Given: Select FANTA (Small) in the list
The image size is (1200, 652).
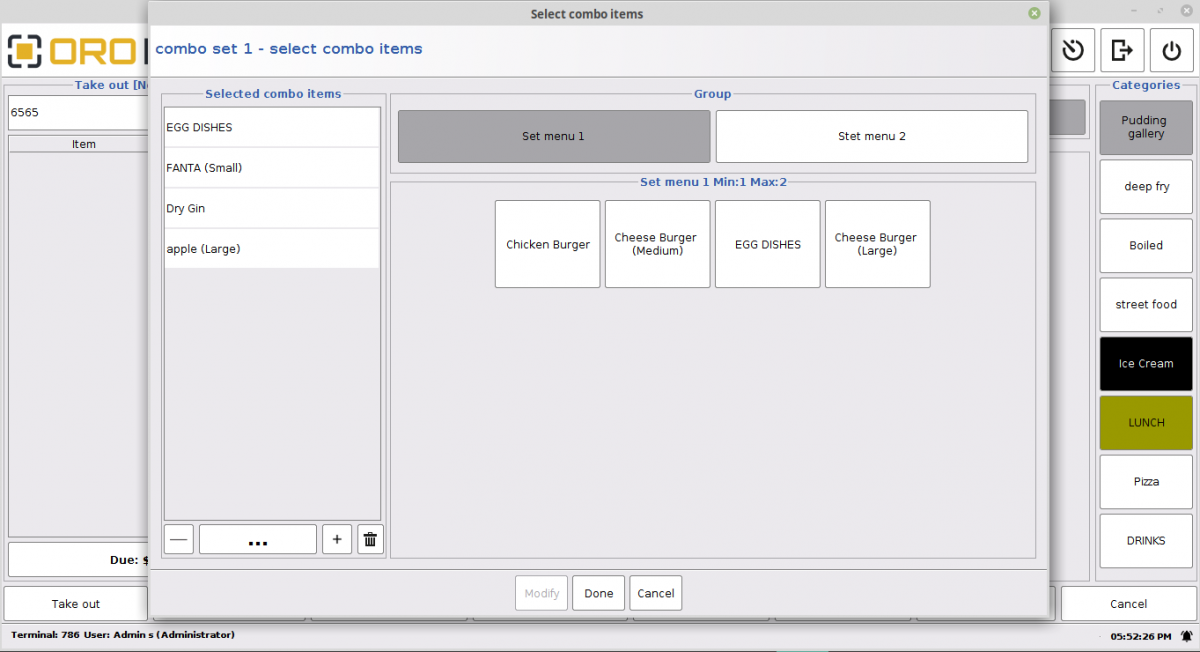Looking at the screenshot, I should [272, 168].
